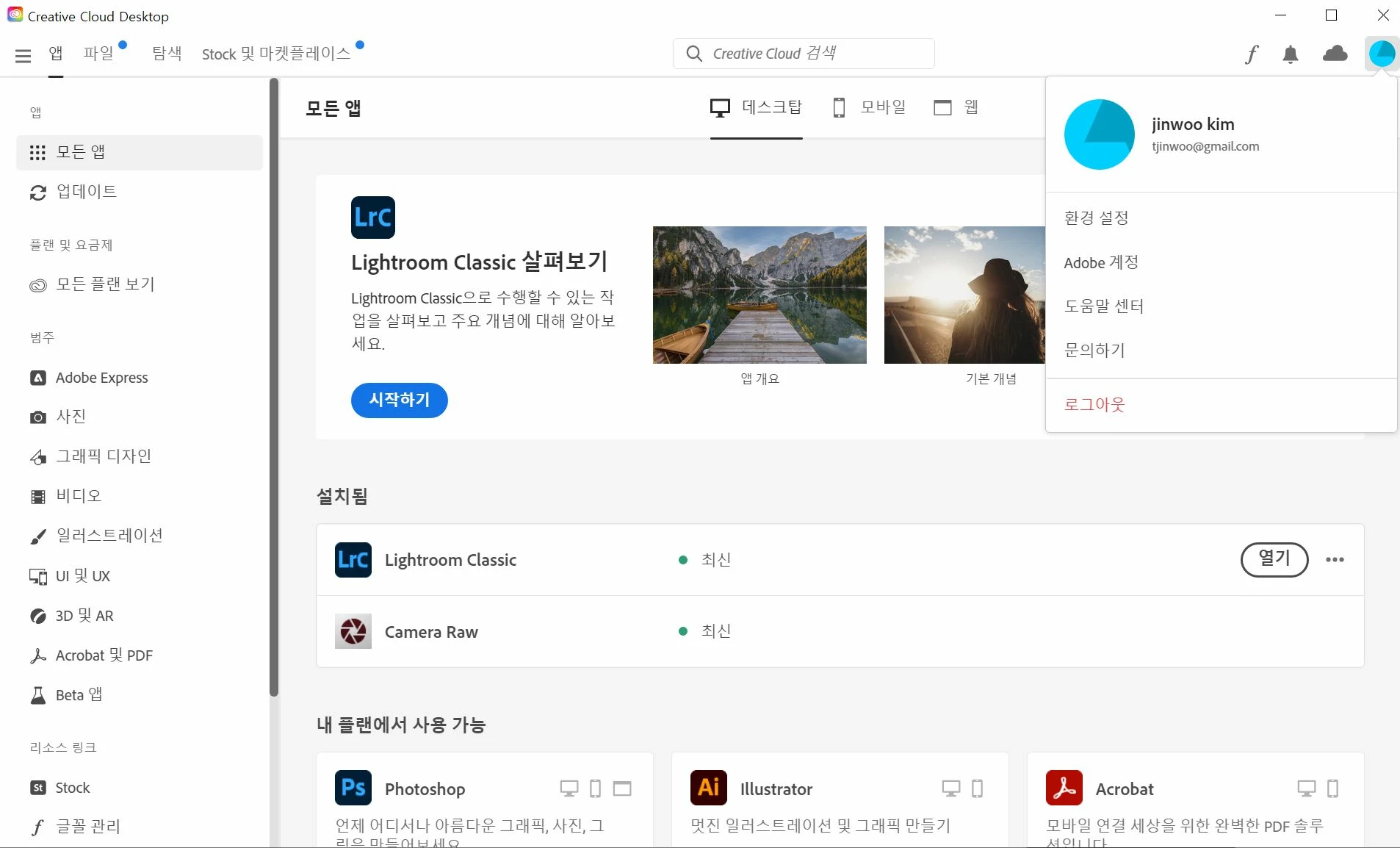Click the 시작하기 button
The width and height of the screenshot is (1400, 848).
[399, 400]
